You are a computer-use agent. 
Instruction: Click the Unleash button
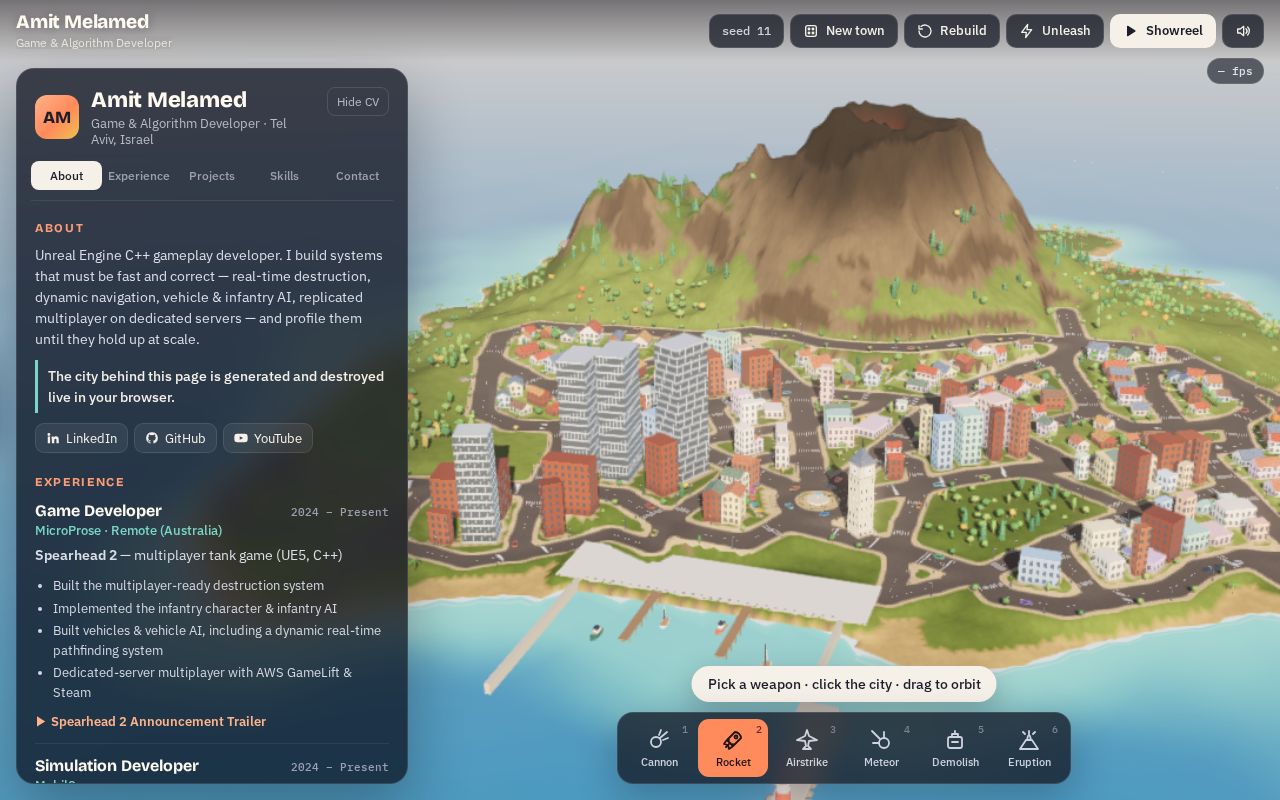pyautogui.click(x=1055, y=31)
